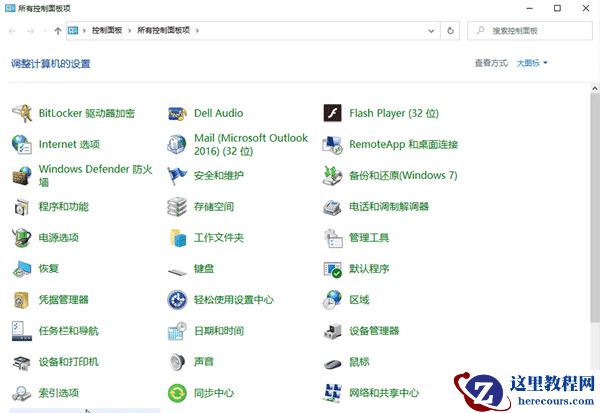Click the scrollbar up arrow
The image size is (600, 413).
(595, 89)
